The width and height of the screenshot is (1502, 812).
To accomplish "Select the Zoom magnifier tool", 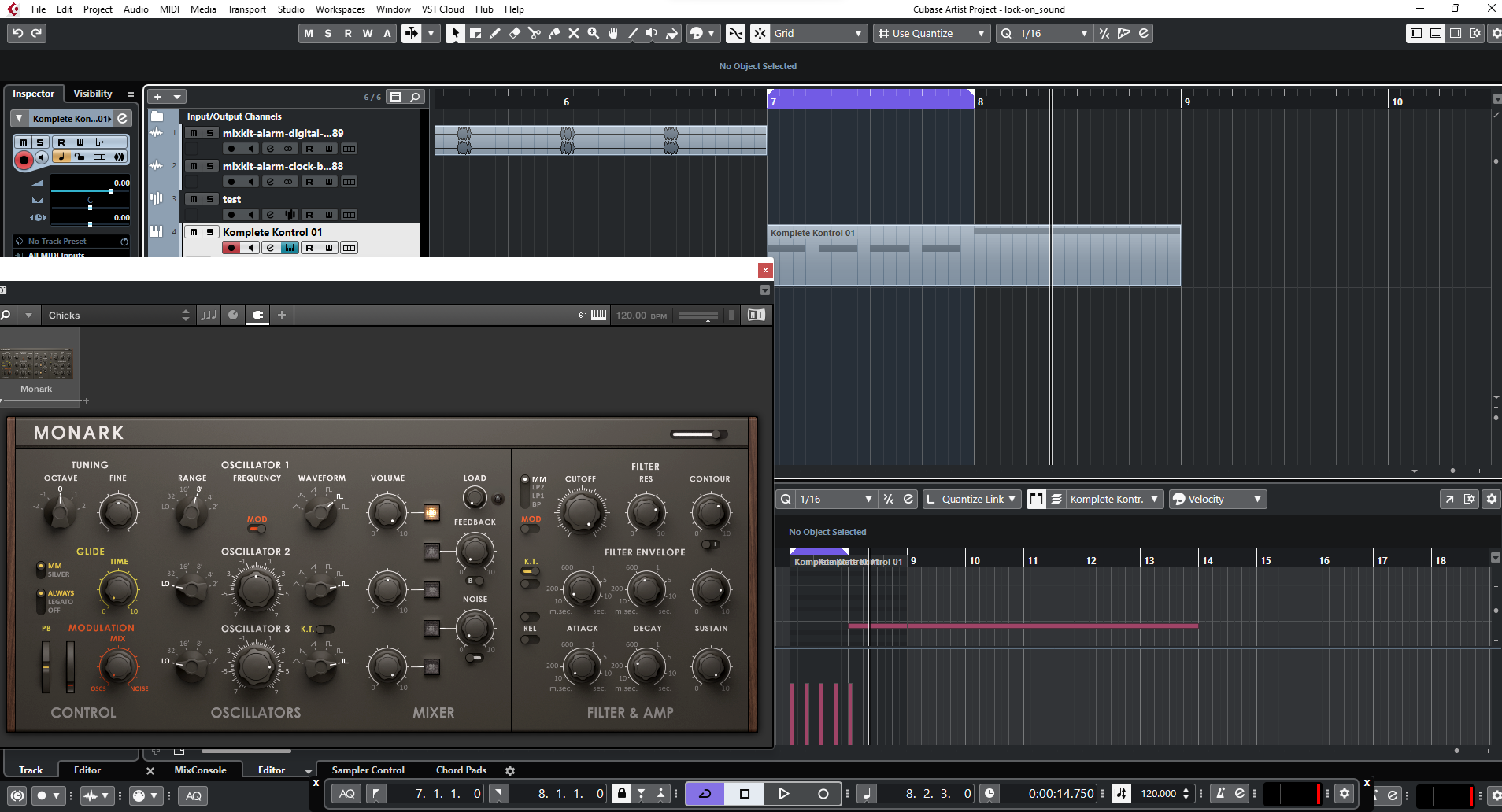I will click(594, 33).
